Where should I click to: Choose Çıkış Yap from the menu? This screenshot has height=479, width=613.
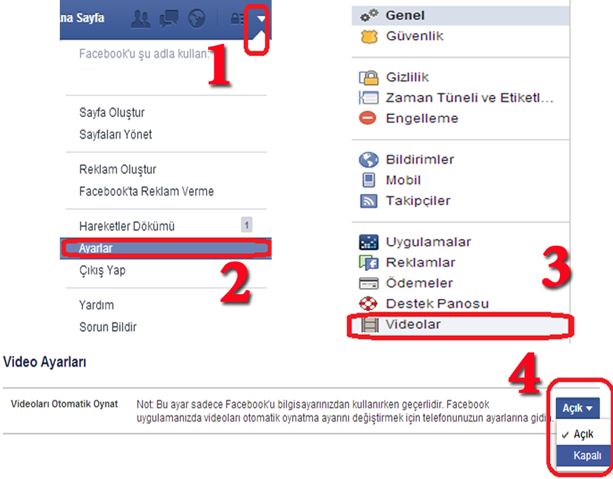click(x=102, y=270)
